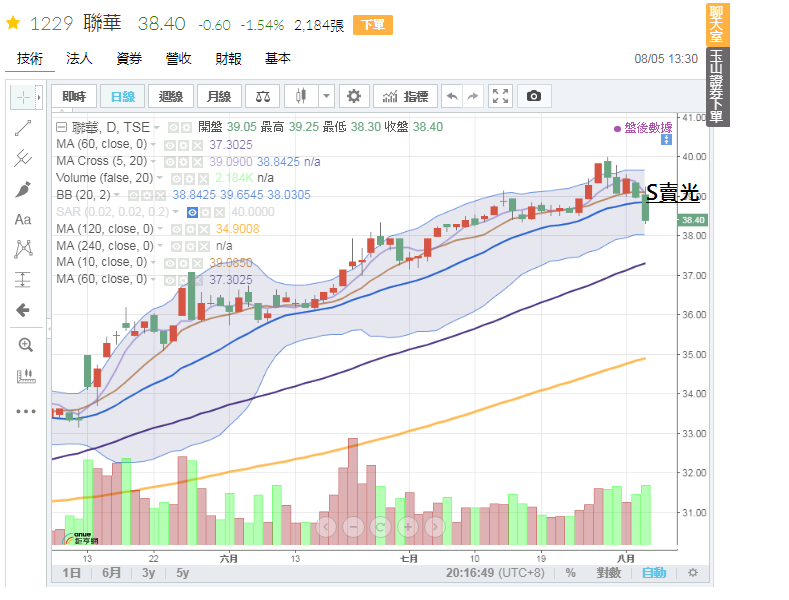This screenshot has width=789, height=600.
Task: Open chart settings gear in top toolbar
Action: 354,96
